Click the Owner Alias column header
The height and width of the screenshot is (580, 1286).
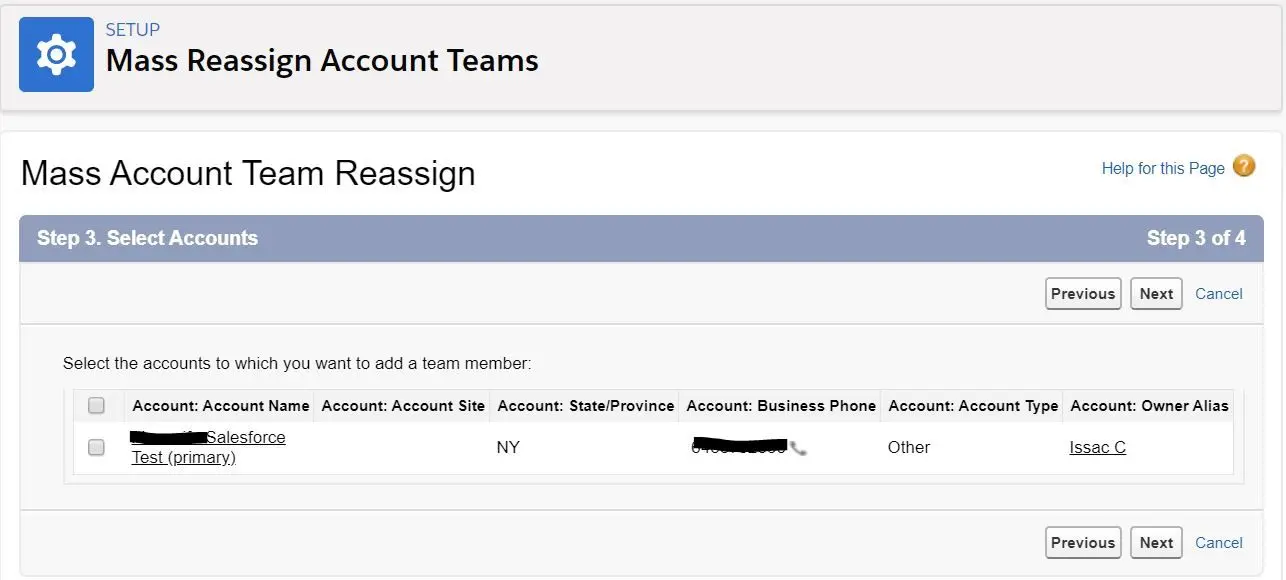pos(1149,405)
